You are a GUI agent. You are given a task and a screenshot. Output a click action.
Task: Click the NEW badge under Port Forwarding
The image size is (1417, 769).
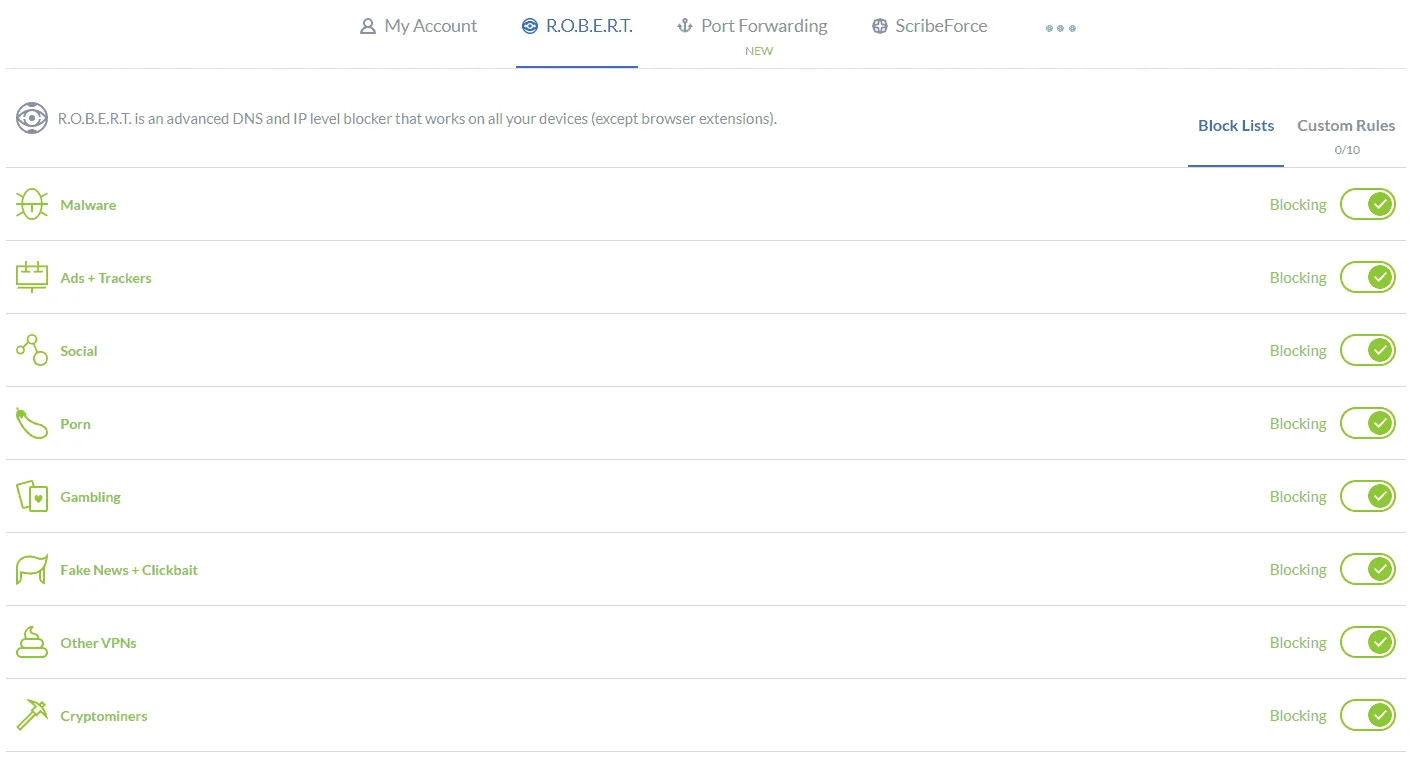pyautogui.click(x=759, y=51)
